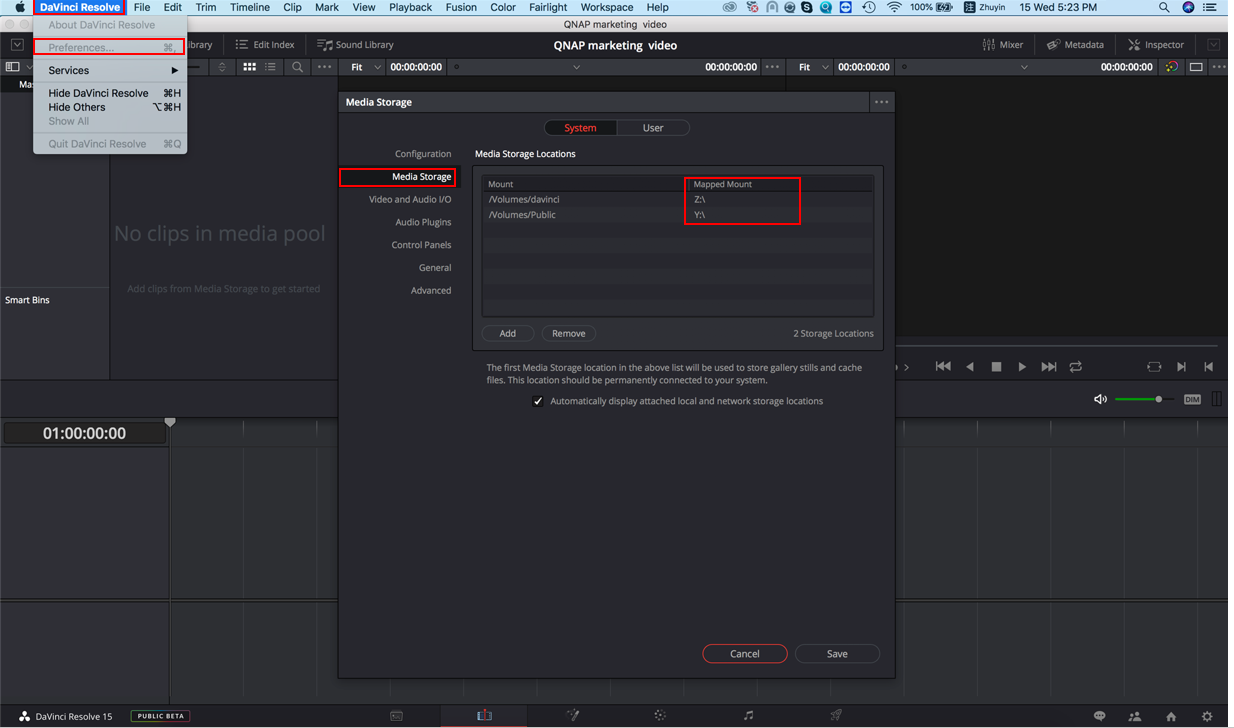
Task: Expand the Services submenu arrow
Action: coord(175,71)
